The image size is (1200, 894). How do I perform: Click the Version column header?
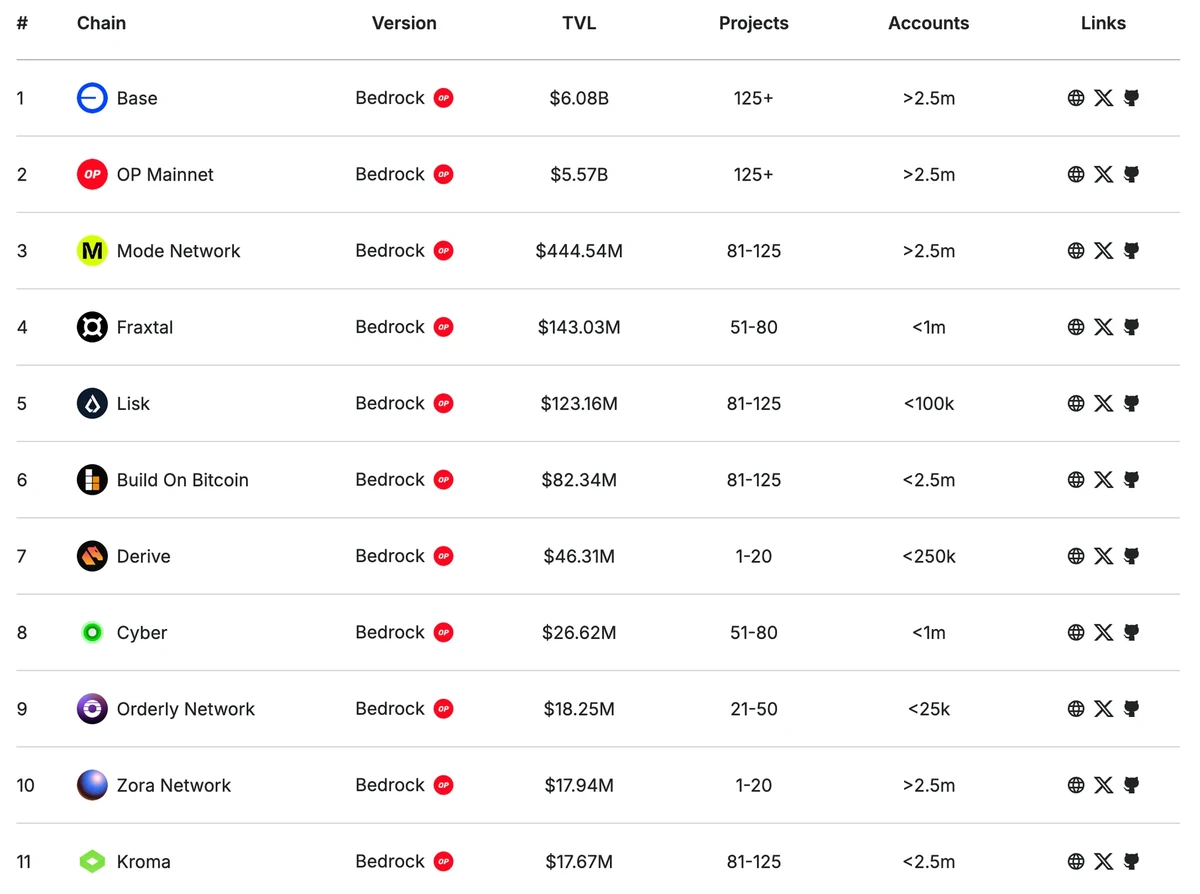(404, 23)
